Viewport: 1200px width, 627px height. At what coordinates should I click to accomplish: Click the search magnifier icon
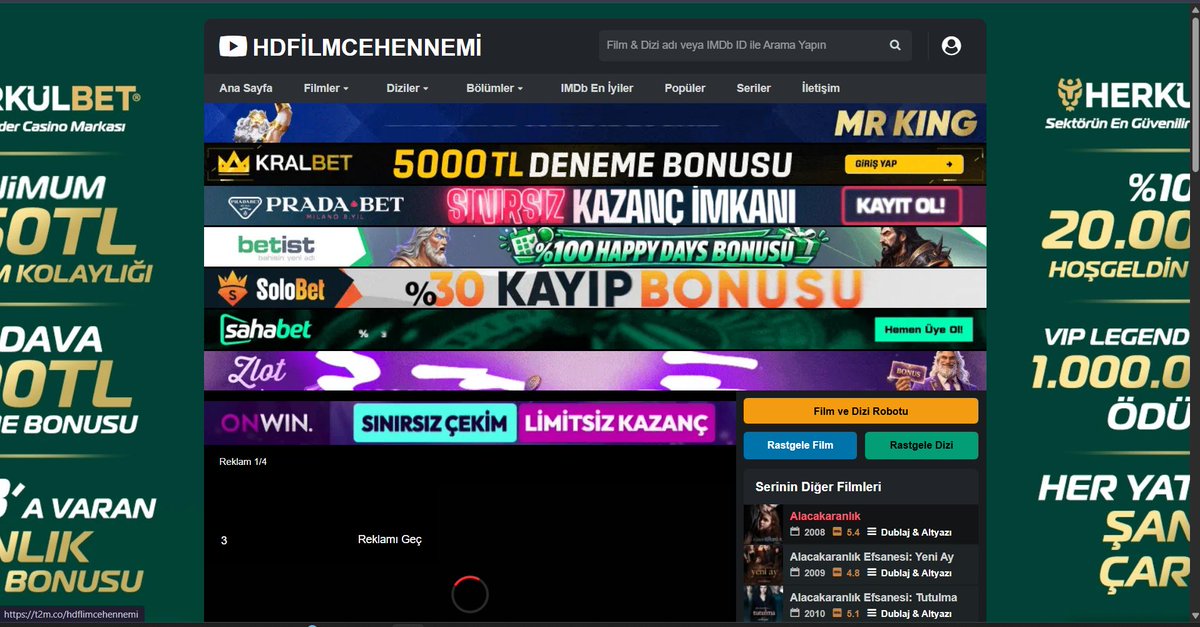point(895,45)
